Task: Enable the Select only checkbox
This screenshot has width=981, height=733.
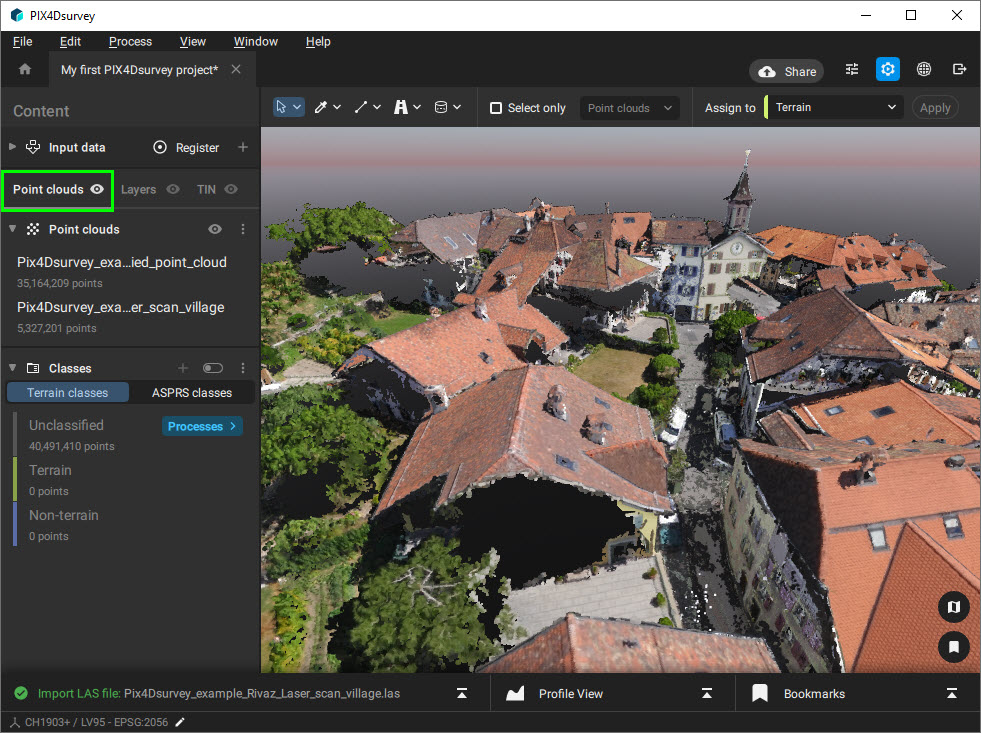Action: 494,107
